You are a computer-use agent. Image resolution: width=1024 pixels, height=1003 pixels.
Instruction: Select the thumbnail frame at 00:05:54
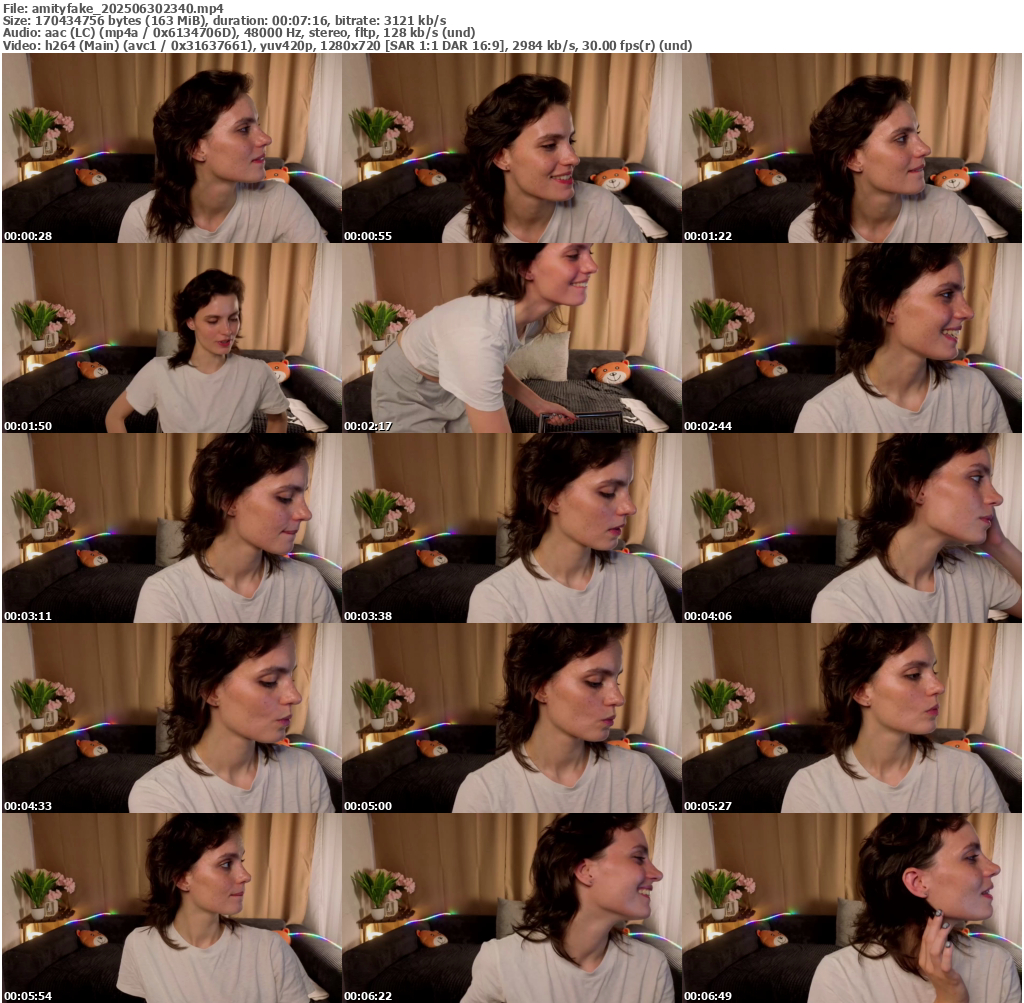(172, 908)
